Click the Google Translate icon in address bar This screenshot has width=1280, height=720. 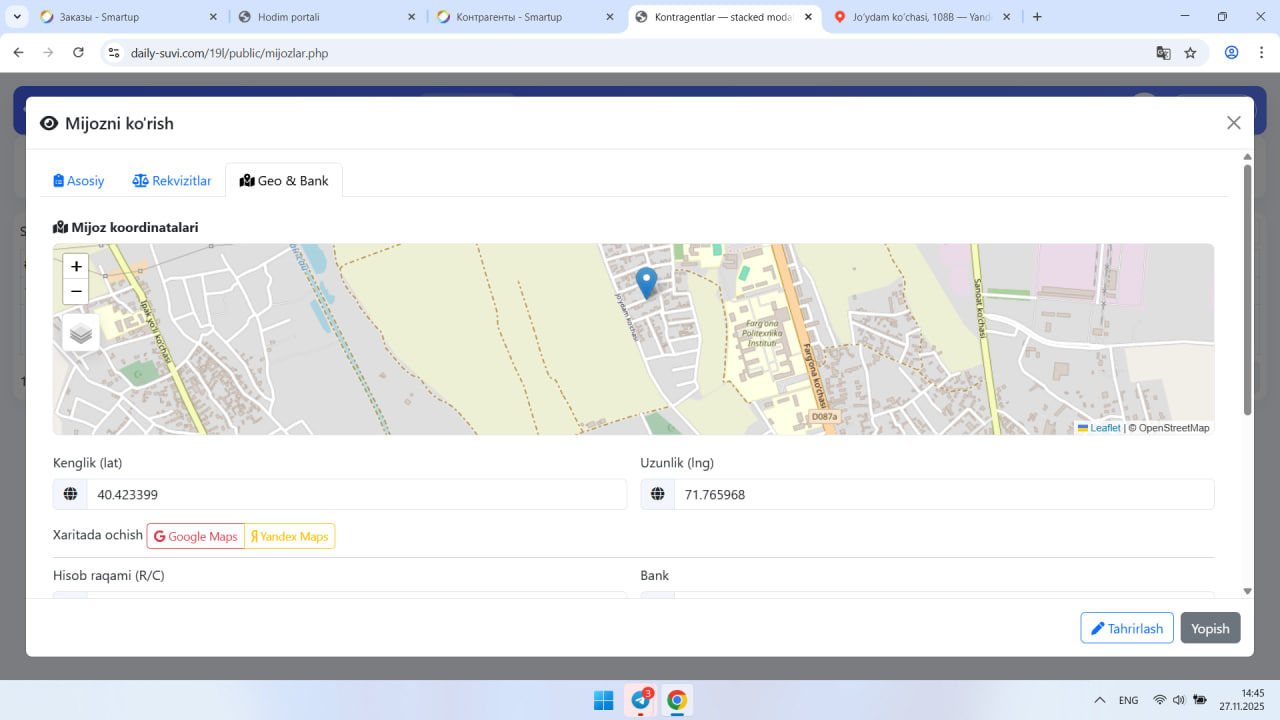(1163, 53)
